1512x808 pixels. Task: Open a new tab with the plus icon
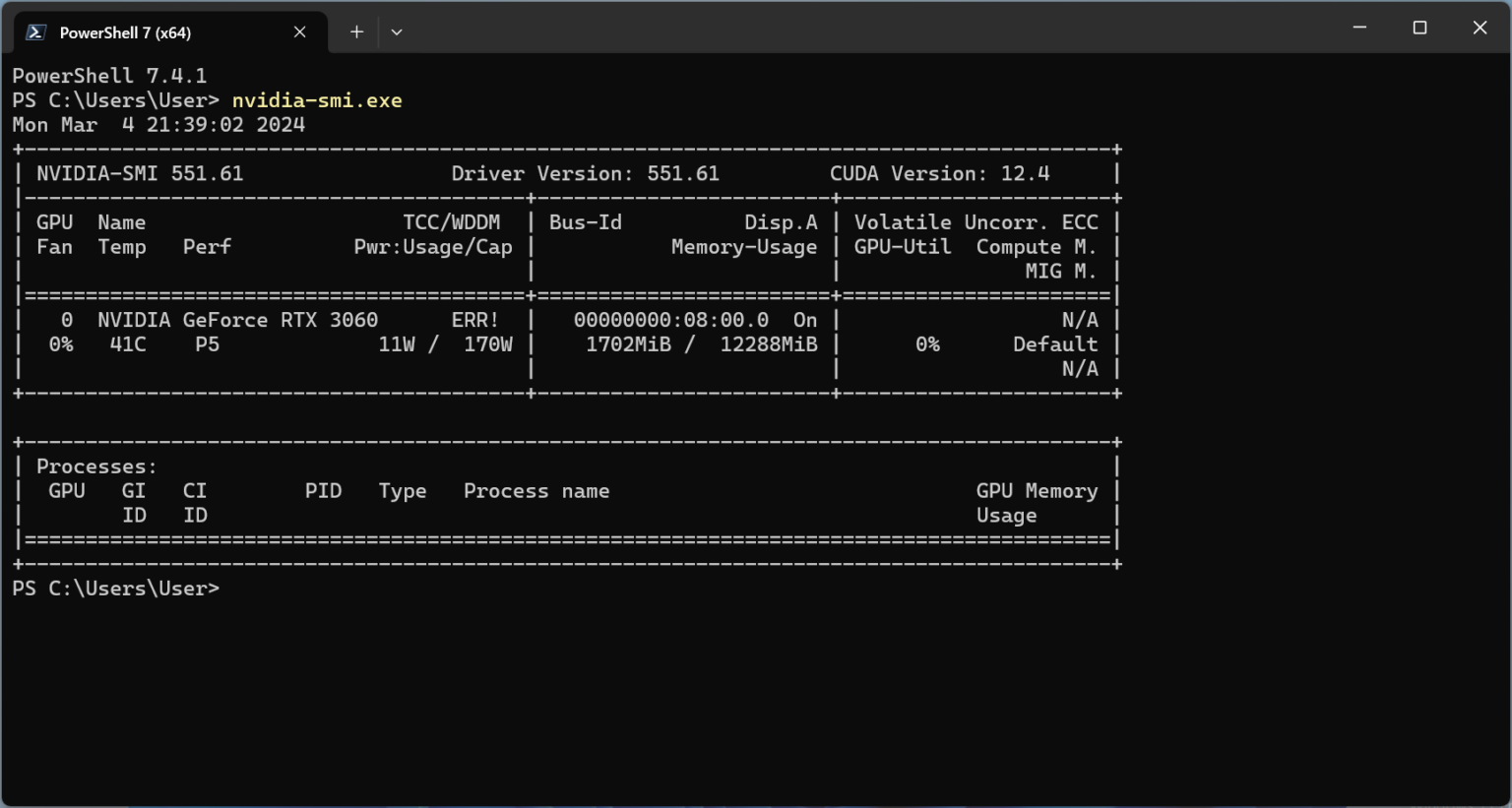click(x=356, y=31)
